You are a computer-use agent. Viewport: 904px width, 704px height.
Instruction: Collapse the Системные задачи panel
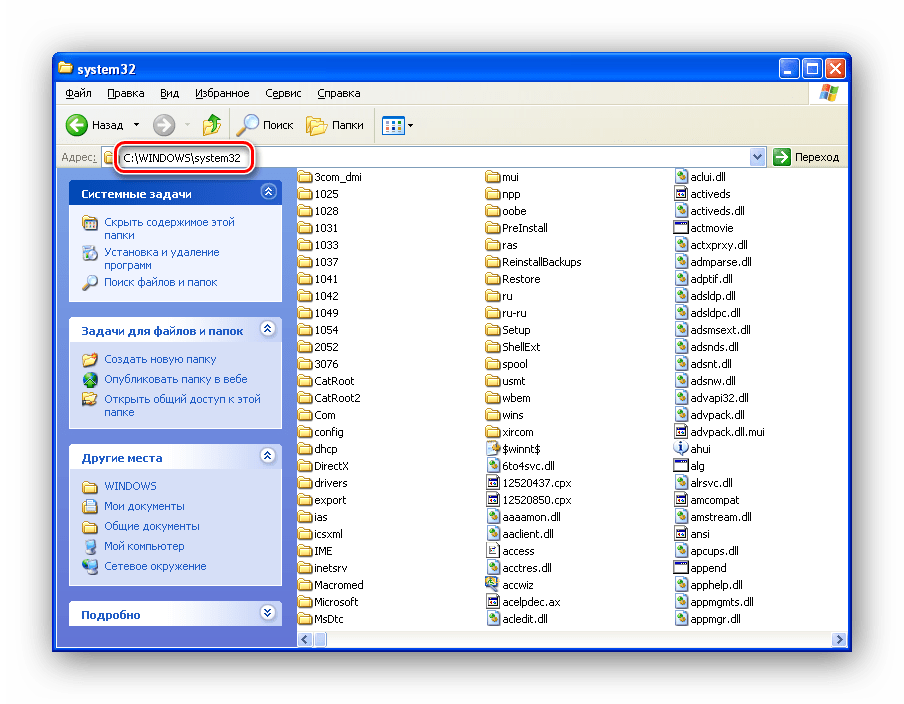[x=267, y=192]
